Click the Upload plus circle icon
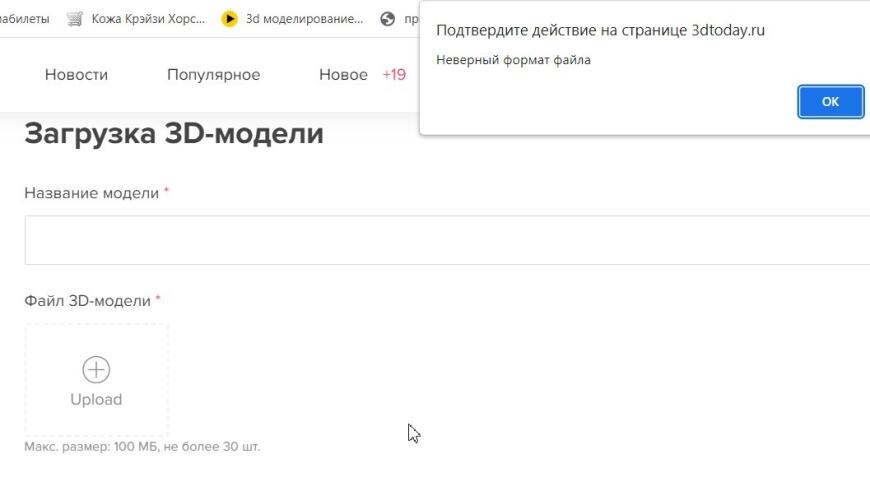The height and width of the screenshot is (477, 870). (96, 370)
